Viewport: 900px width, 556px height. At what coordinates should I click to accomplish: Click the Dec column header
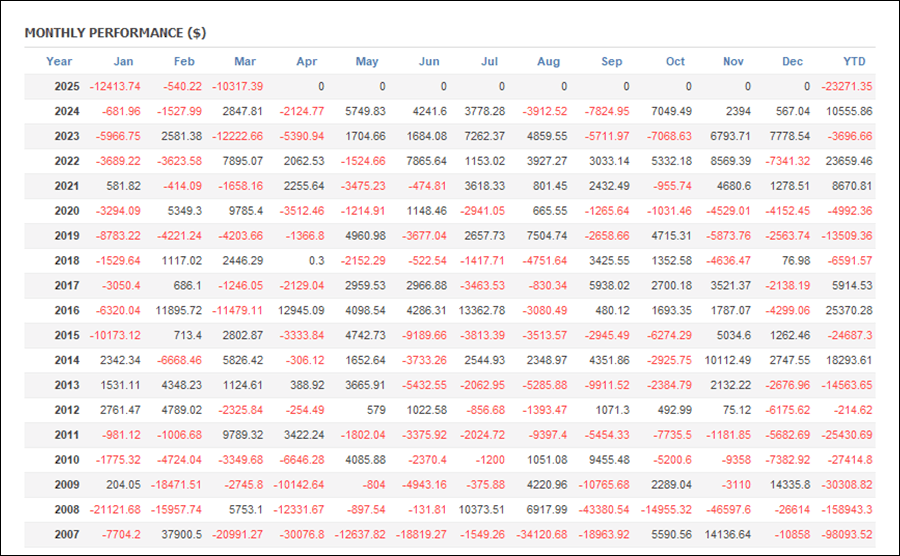point(792,61)
